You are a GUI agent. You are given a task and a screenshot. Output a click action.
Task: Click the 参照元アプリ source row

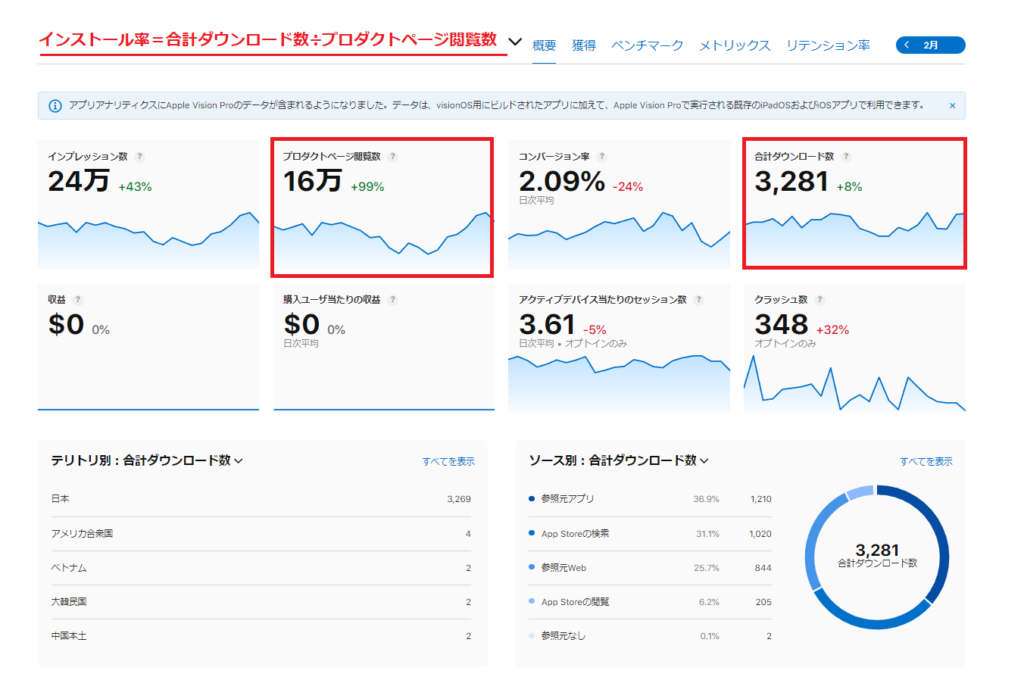[x=650, y=499]
